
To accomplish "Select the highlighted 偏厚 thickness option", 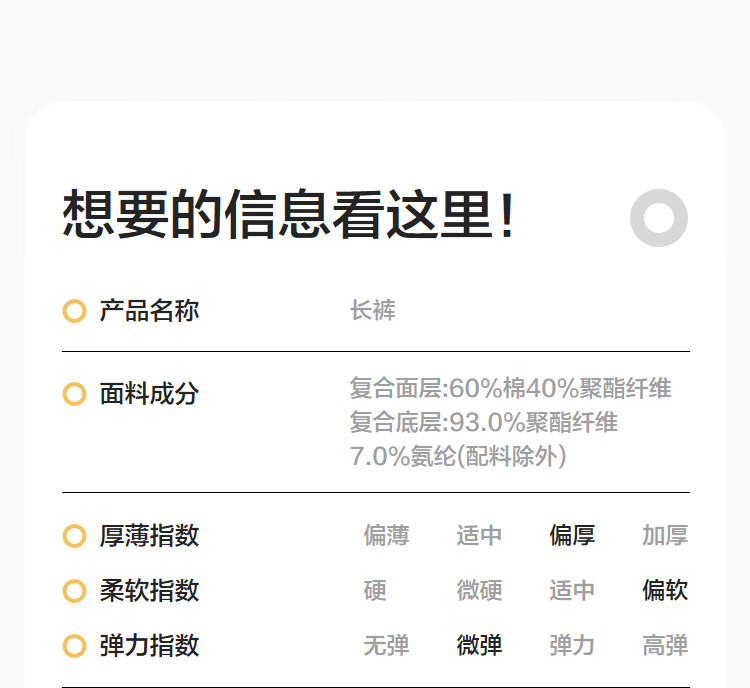I will point(572,535).
